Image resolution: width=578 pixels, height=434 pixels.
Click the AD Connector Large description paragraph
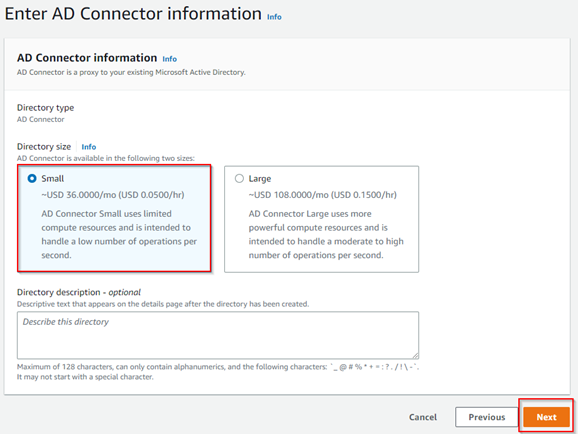tap(326, 235)
